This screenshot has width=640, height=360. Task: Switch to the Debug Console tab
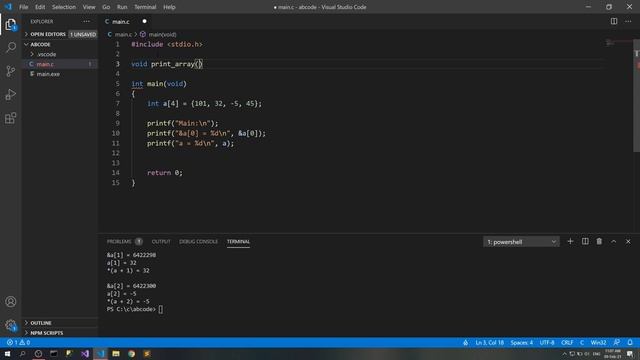198,242
